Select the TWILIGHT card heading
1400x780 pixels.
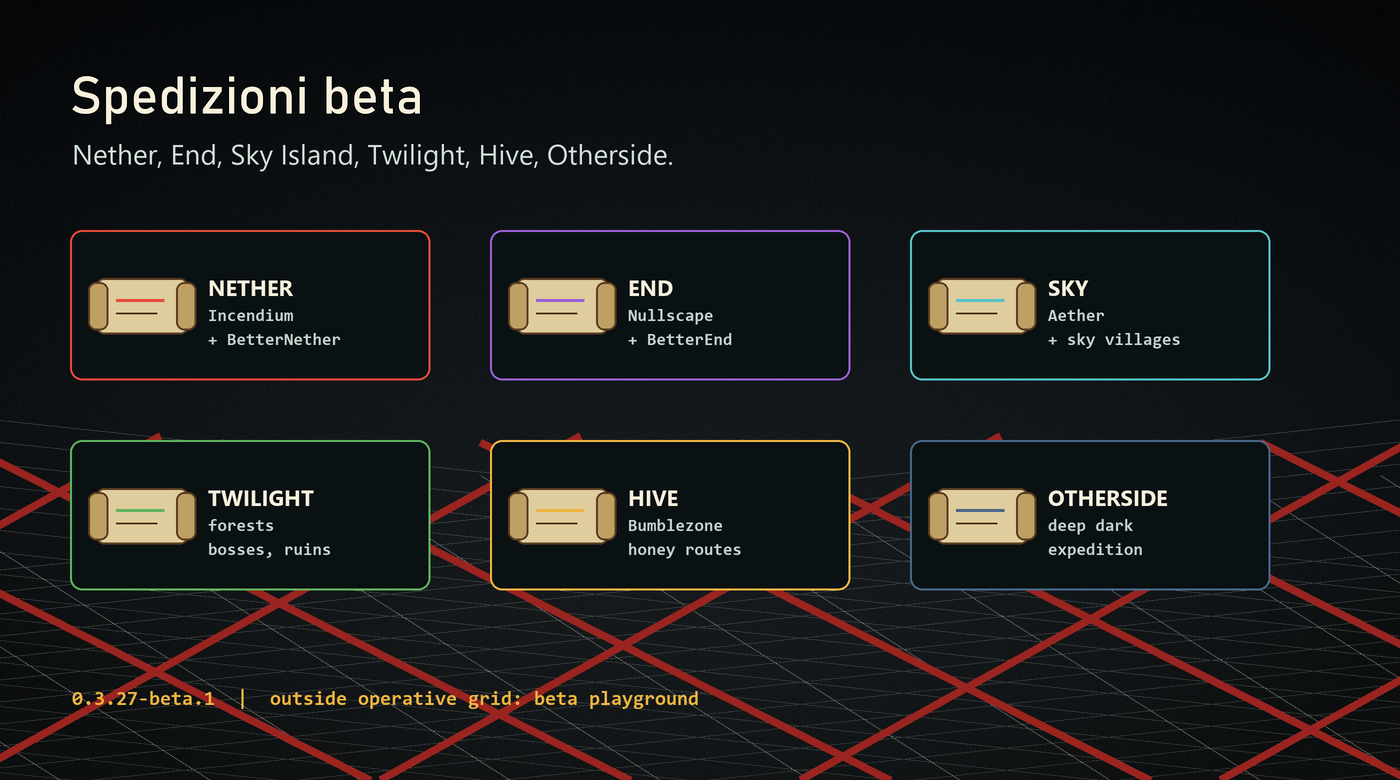point(261,499)
